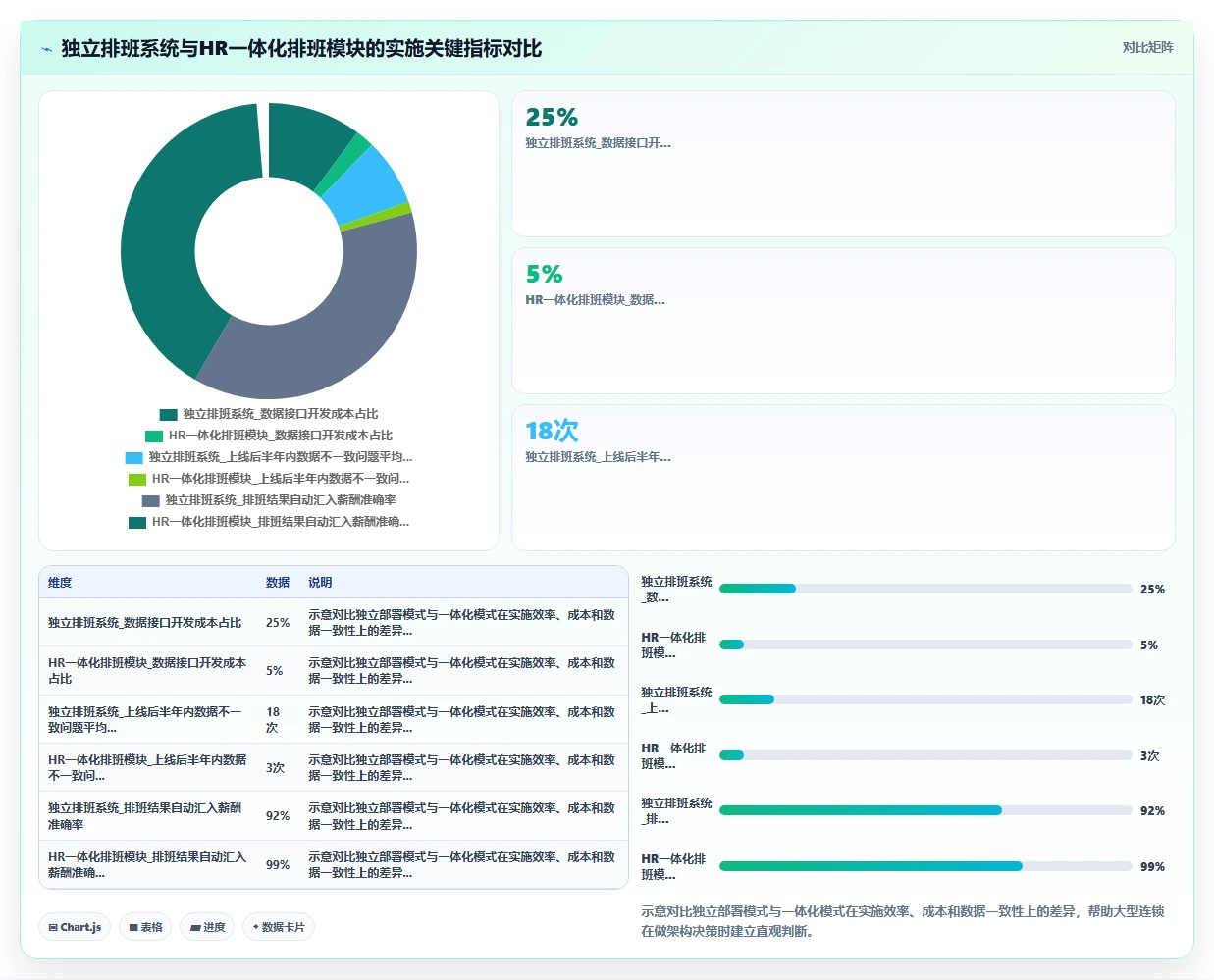1214x980 pixels.
Task: Click the 99% progress bar
Action: coord(925,866)
